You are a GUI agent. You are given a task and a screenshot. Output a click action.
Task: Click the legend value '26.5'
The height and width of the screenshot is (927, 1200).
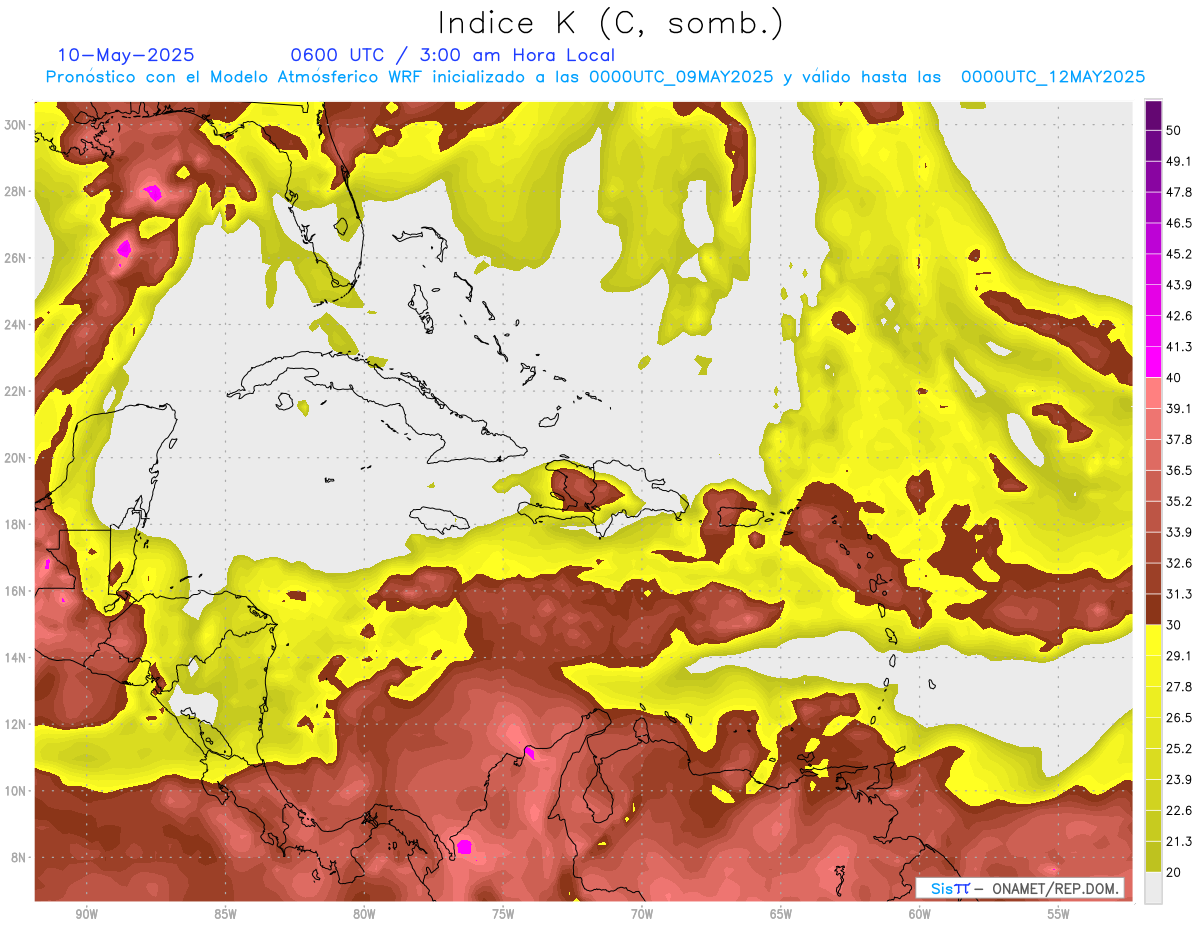[x=1179, y=717]
